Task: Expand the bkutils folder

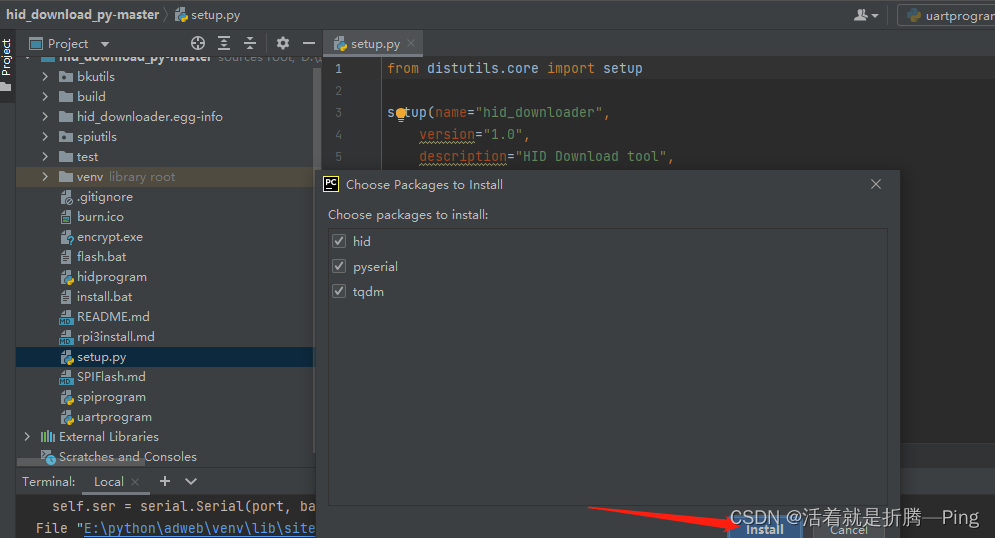Action: coord(45,76)
